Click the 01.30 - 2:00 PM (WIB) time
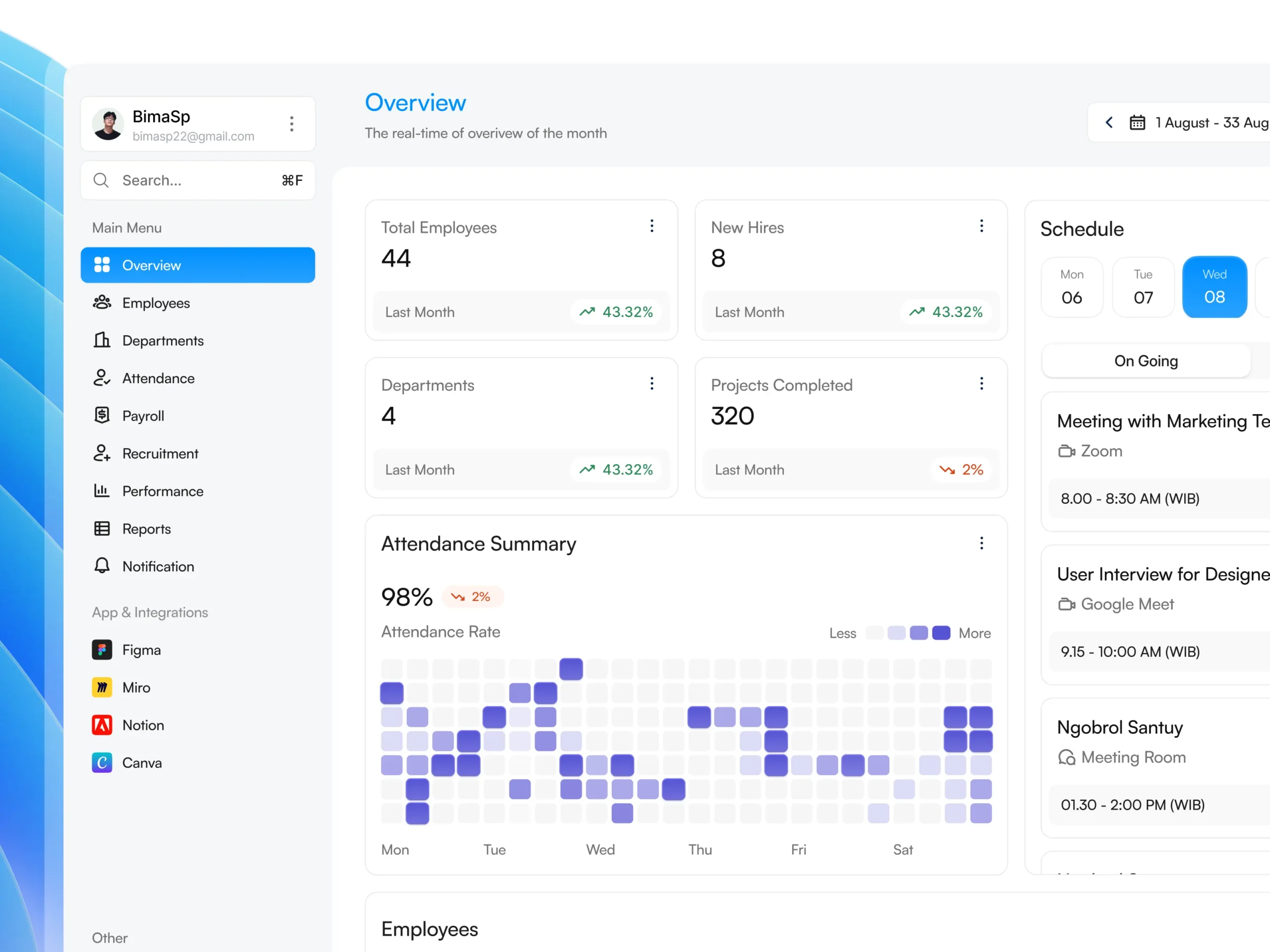The image size is (1270, 952). click(x=1133, y=805)
